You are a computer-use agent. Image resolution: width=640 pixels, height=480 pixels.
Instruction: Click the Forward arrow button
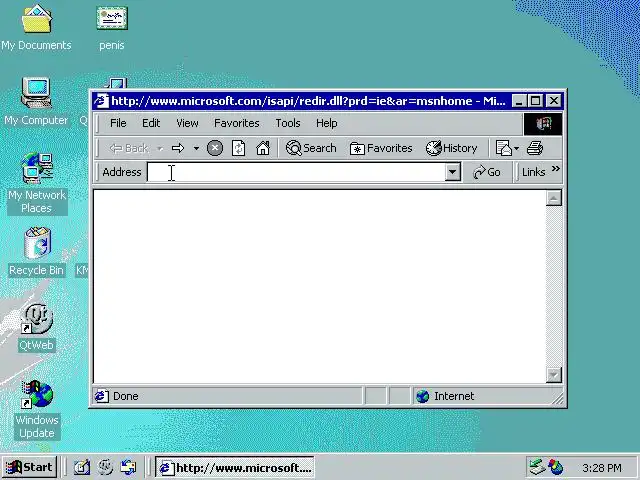[178, 148]
